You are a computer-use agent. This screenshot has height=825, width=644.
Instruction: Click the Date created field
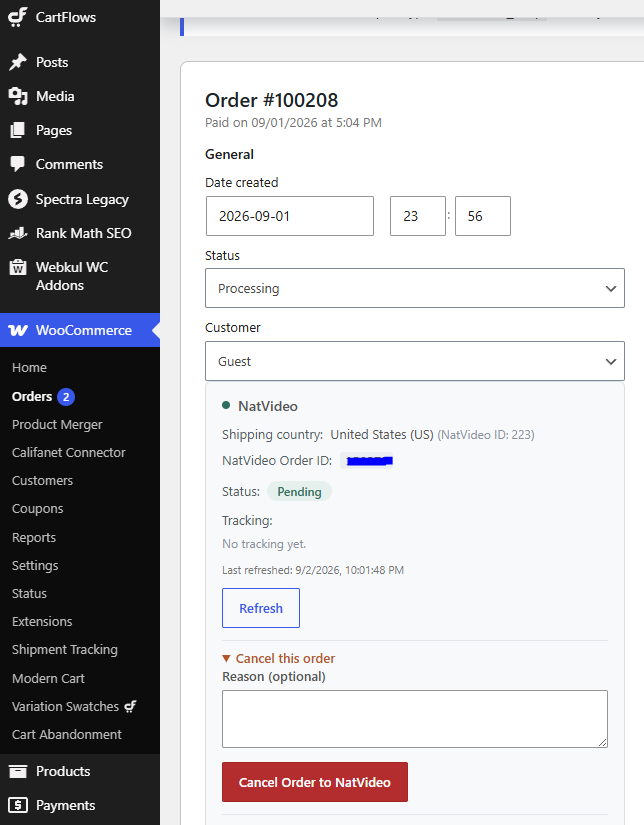(x=290, y=216)
